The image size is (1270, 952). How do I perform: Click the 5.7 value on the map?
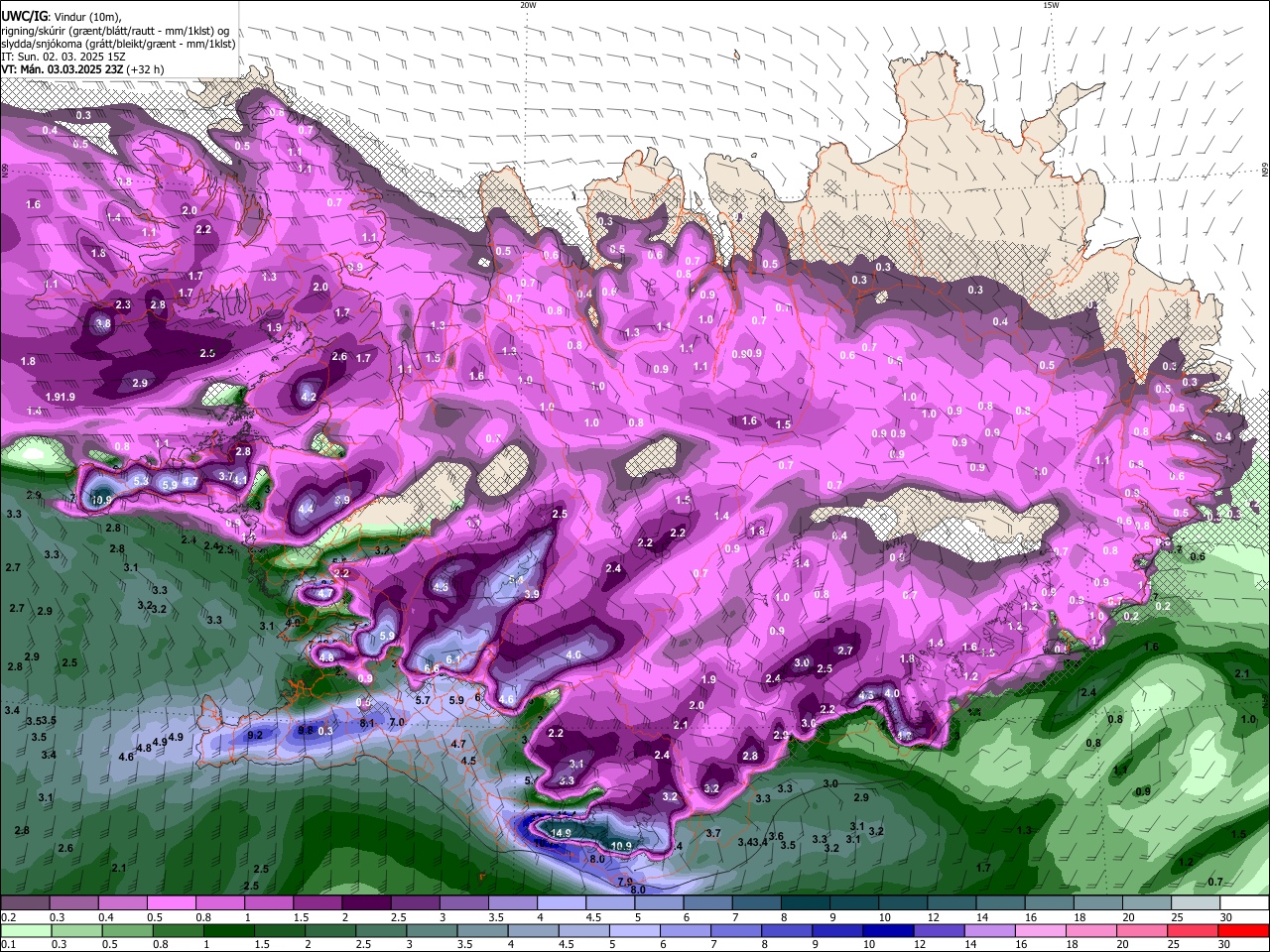pos(423,700)
